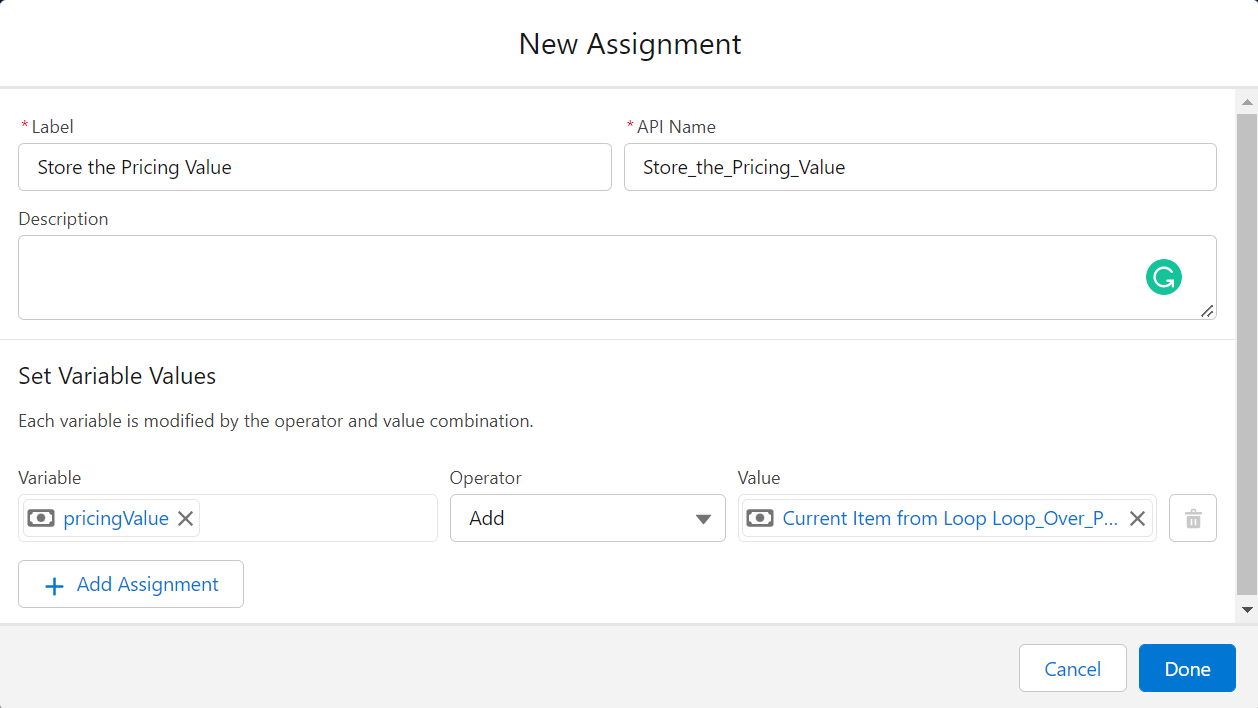Screen dimensions: 1258x708
Task: Open the Operator dropdown showing Add
Action: [587, 518]
